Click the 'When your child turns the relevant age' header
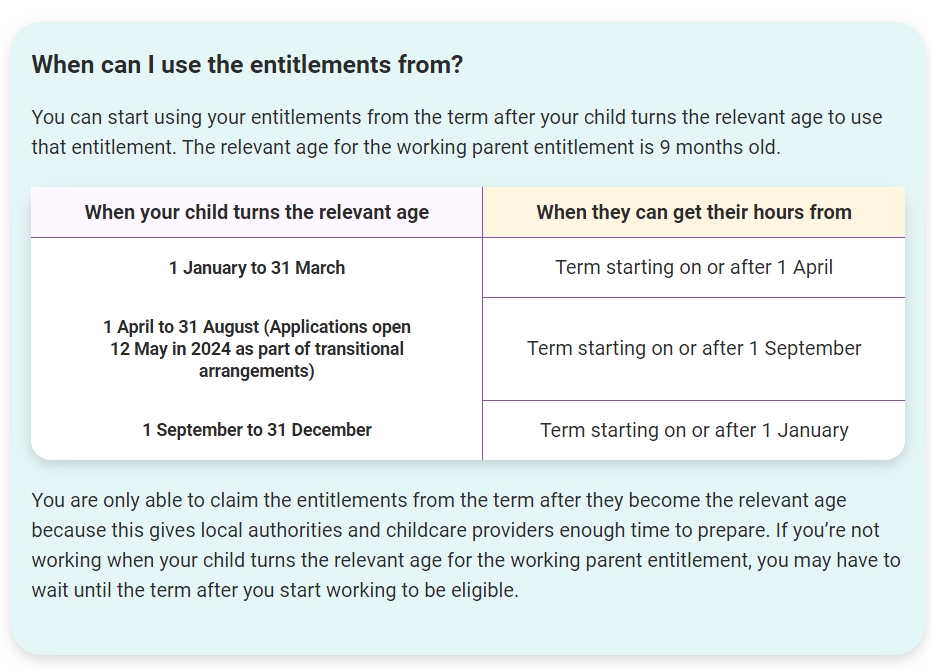The width and height of the screenshot is (932, 670). point(256,212)
